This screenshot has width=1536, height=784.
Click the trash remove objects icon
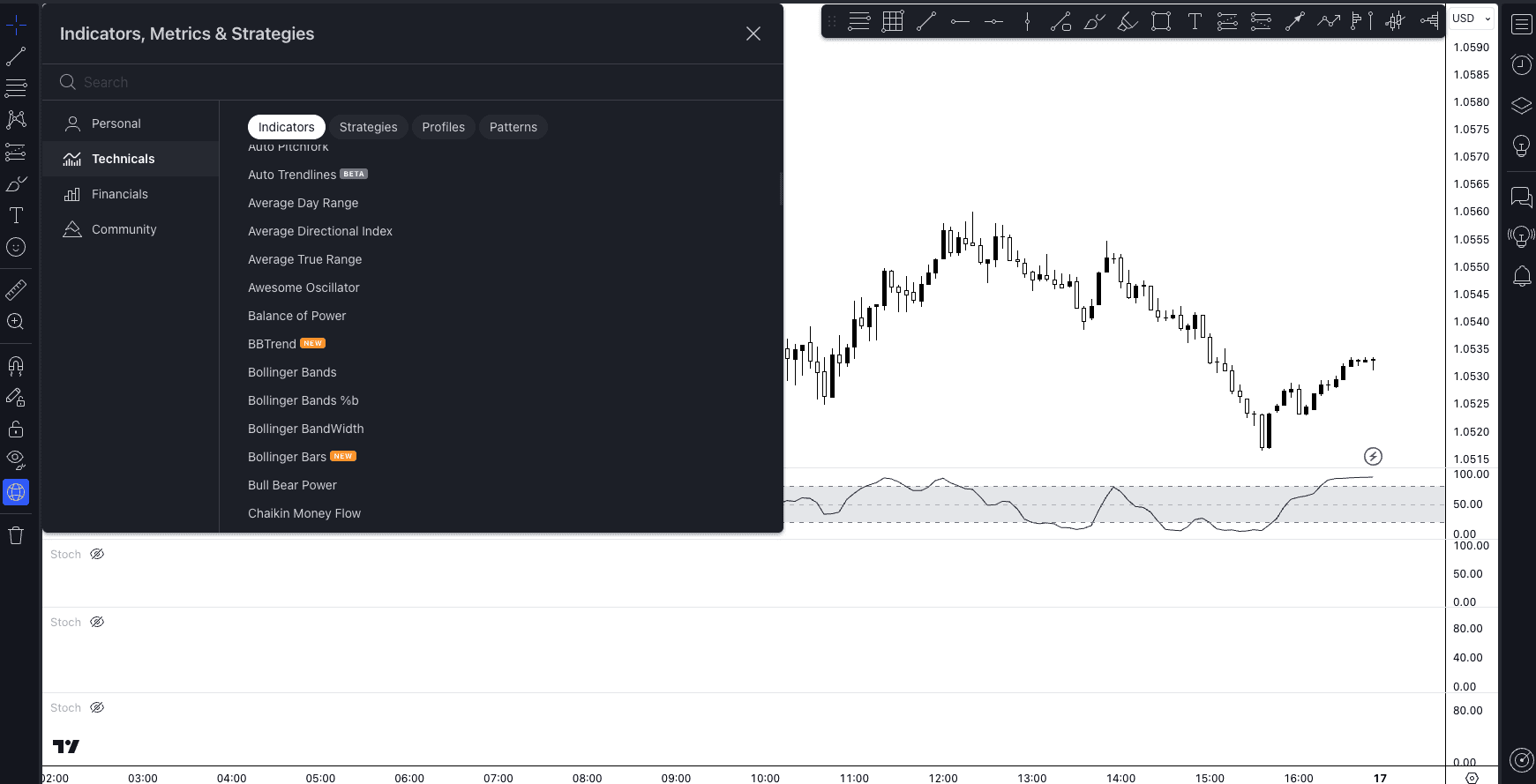16,535
